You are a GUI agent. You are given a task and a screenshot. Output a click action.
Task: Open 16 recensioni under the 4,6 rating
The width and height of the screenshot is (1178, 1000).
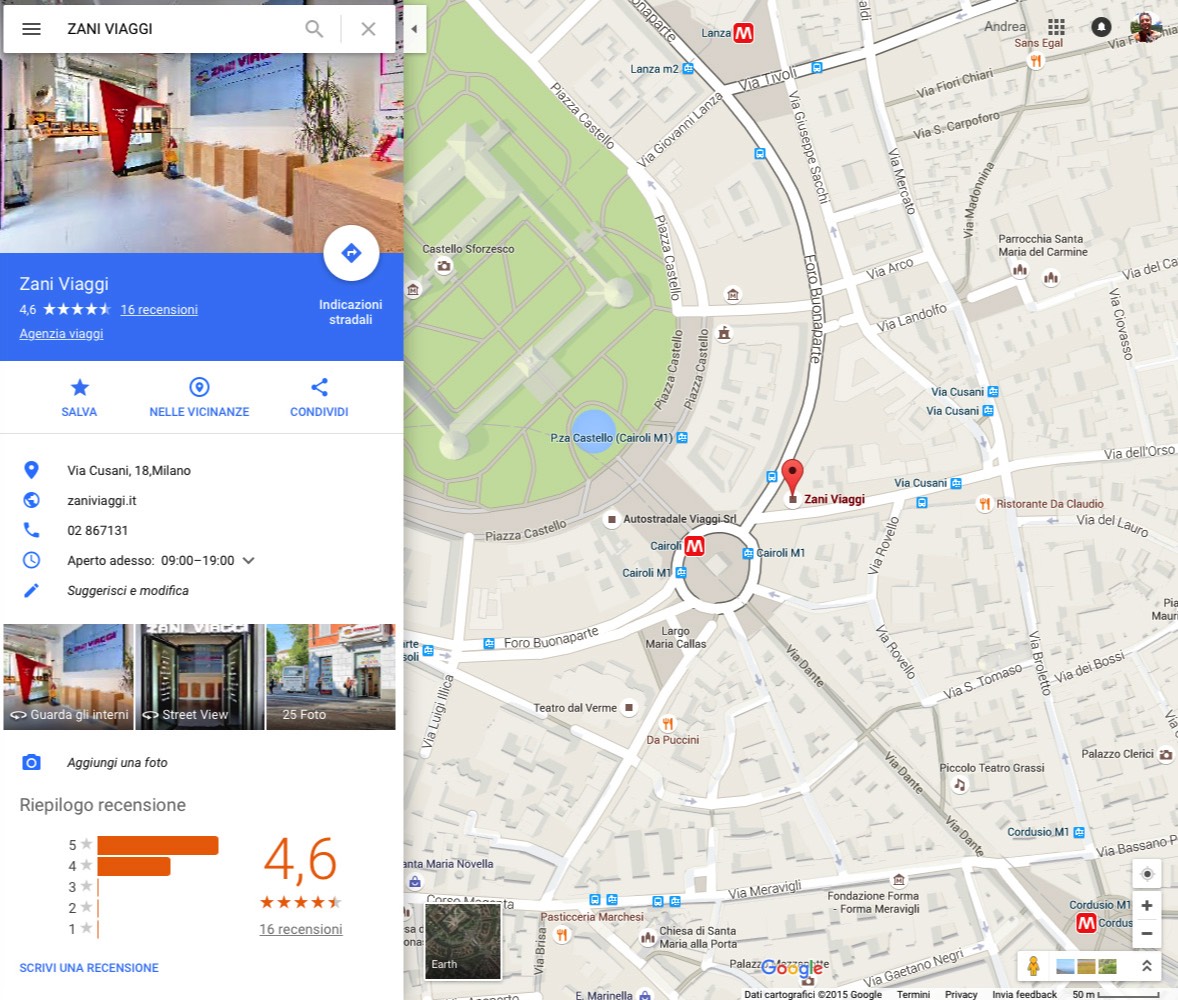click(x=301, y=929)
